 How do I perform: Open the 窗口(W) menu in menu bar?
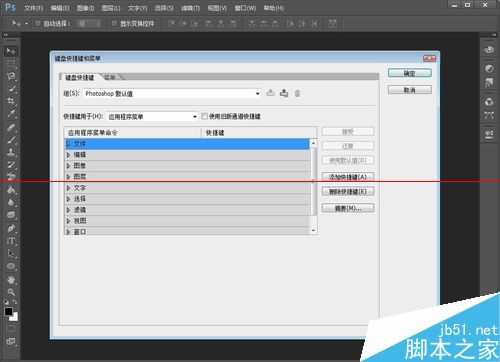click(245, 8)
